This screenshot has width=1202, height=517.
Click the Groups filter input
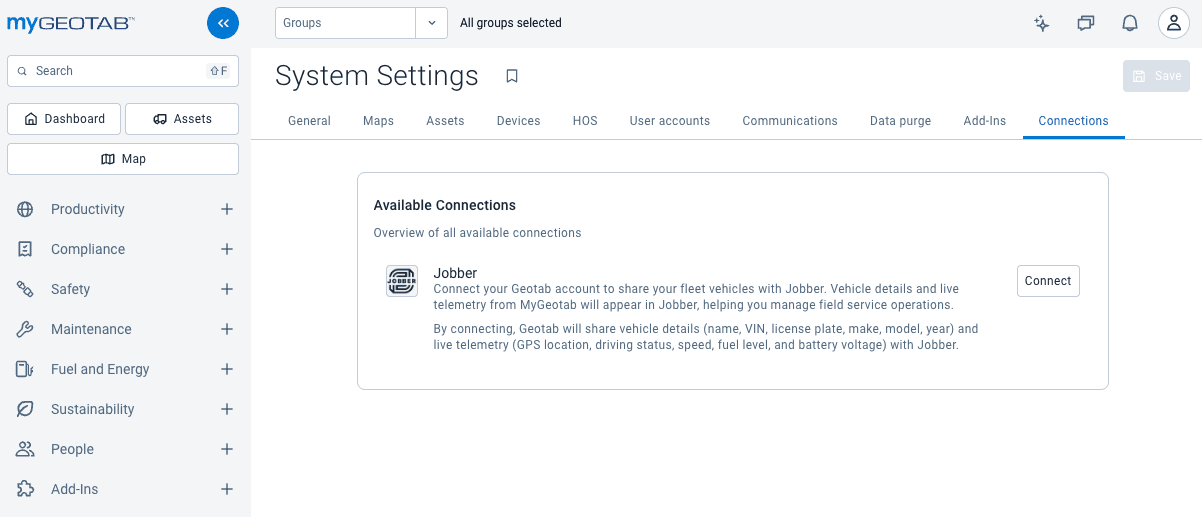pos(345,23)
